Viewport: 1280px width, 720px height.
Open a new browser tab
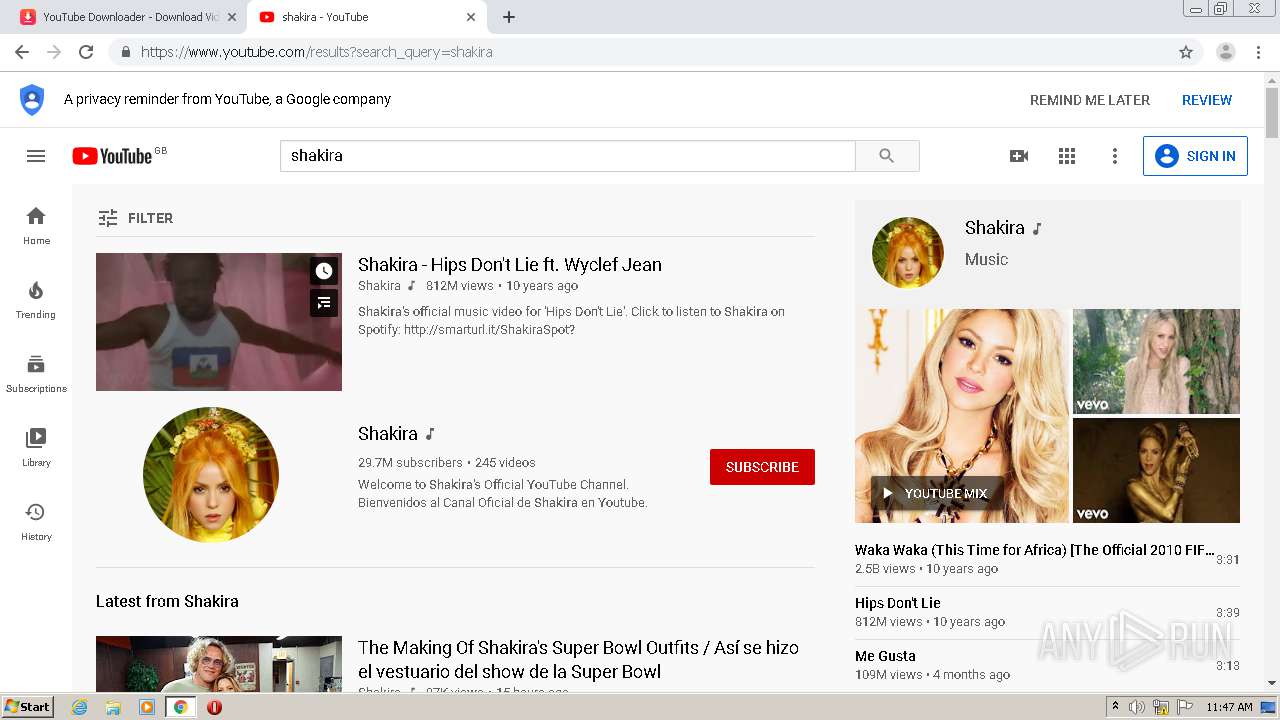509,17
